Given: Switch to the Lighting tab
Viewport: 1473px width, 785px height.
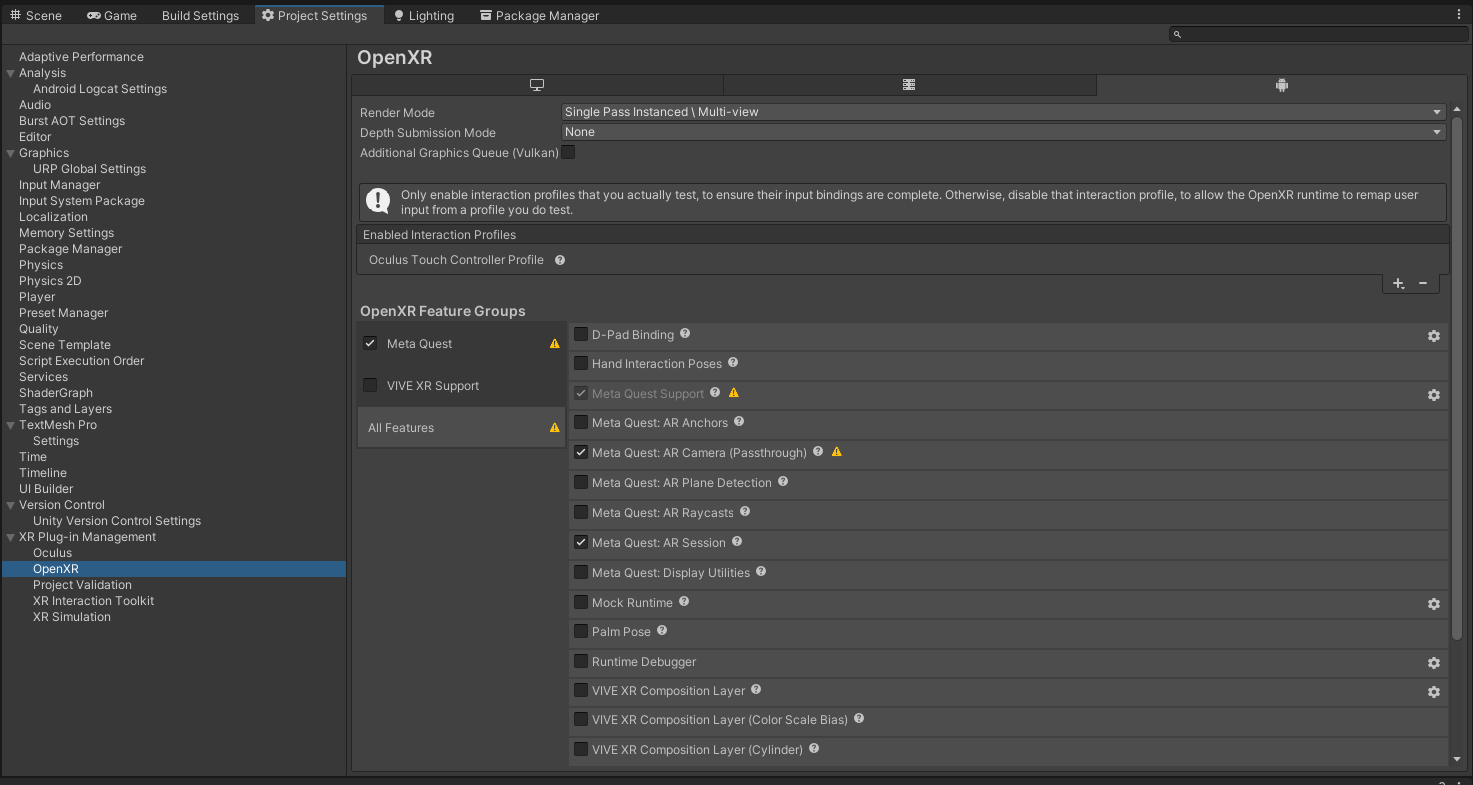Looking at the screenshot, I should pos(423,15).
